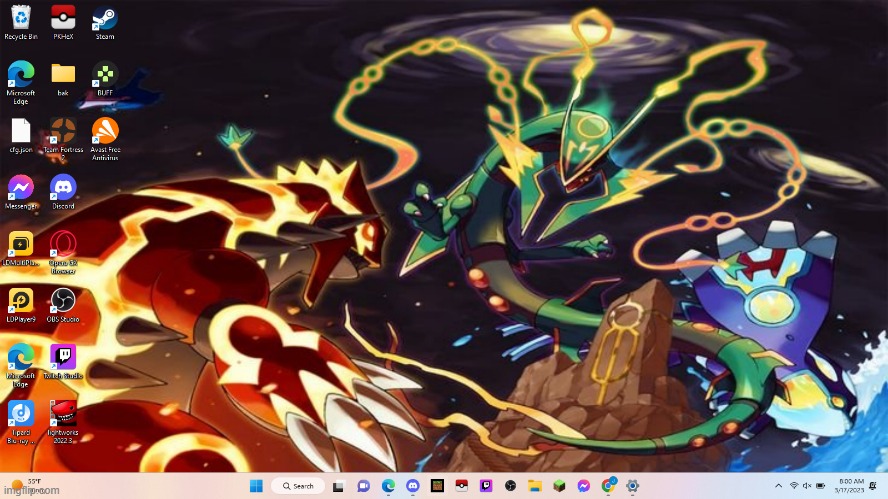Select the OBS Studio desktop shortcut
The width and height of the screenshot is (888, 499).
(x=63, y=305)
